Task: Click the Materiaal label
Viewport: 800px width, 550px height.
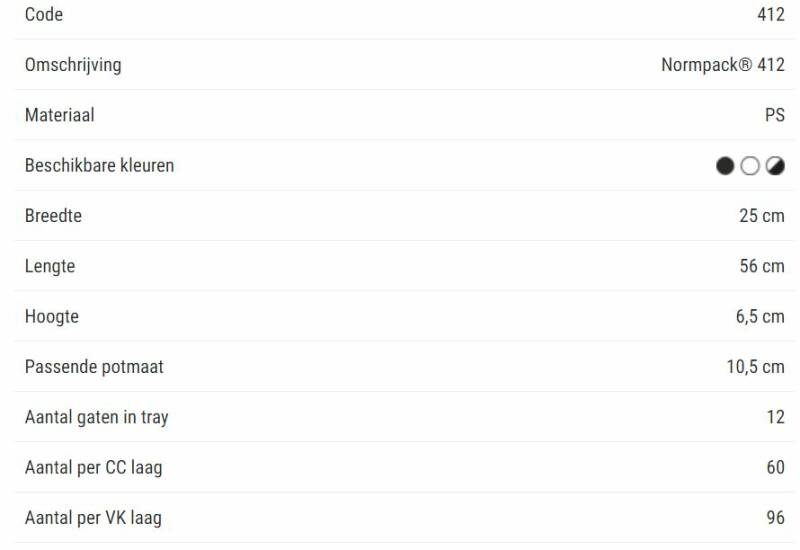Action: [x=60, y=115]
